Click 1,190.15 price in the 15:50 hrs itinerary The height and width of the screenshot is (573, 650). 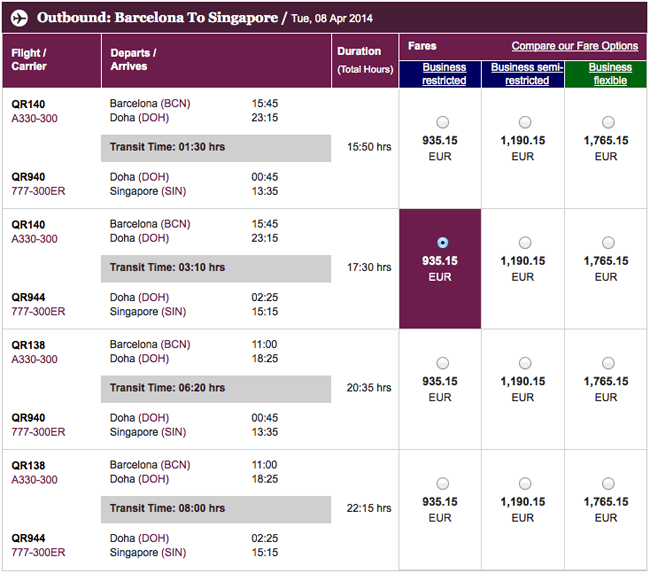[522, 141]
